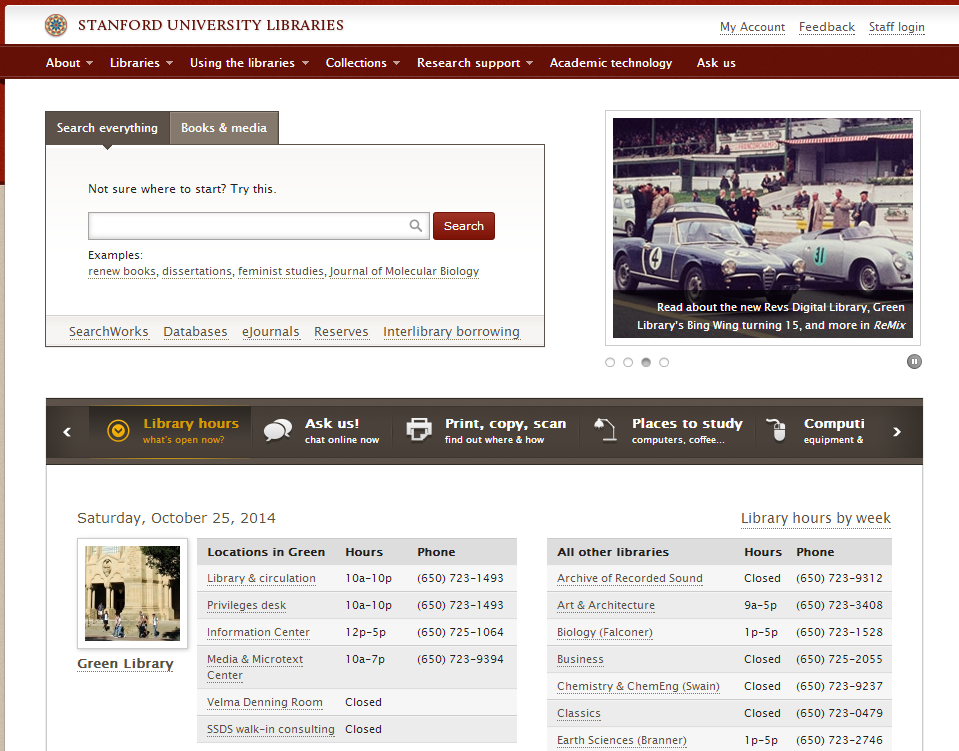
Task: Expand the Research support menu
Action: (x=475, y=62)
